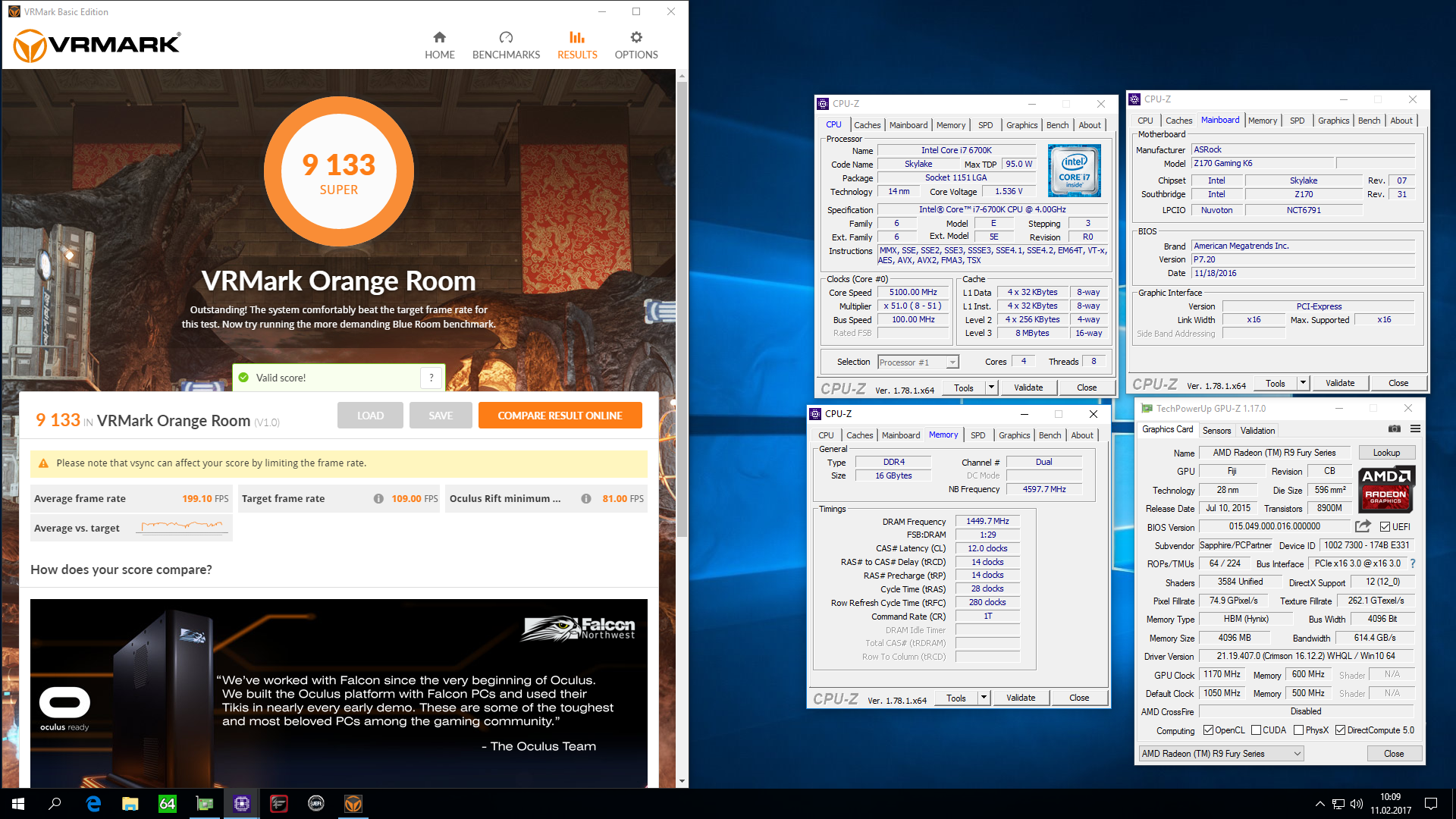This screenshot has width=1456, height=819.
Task: Open the GPU-Z graphics card taskbar icon
Action: tap(205, 804)
